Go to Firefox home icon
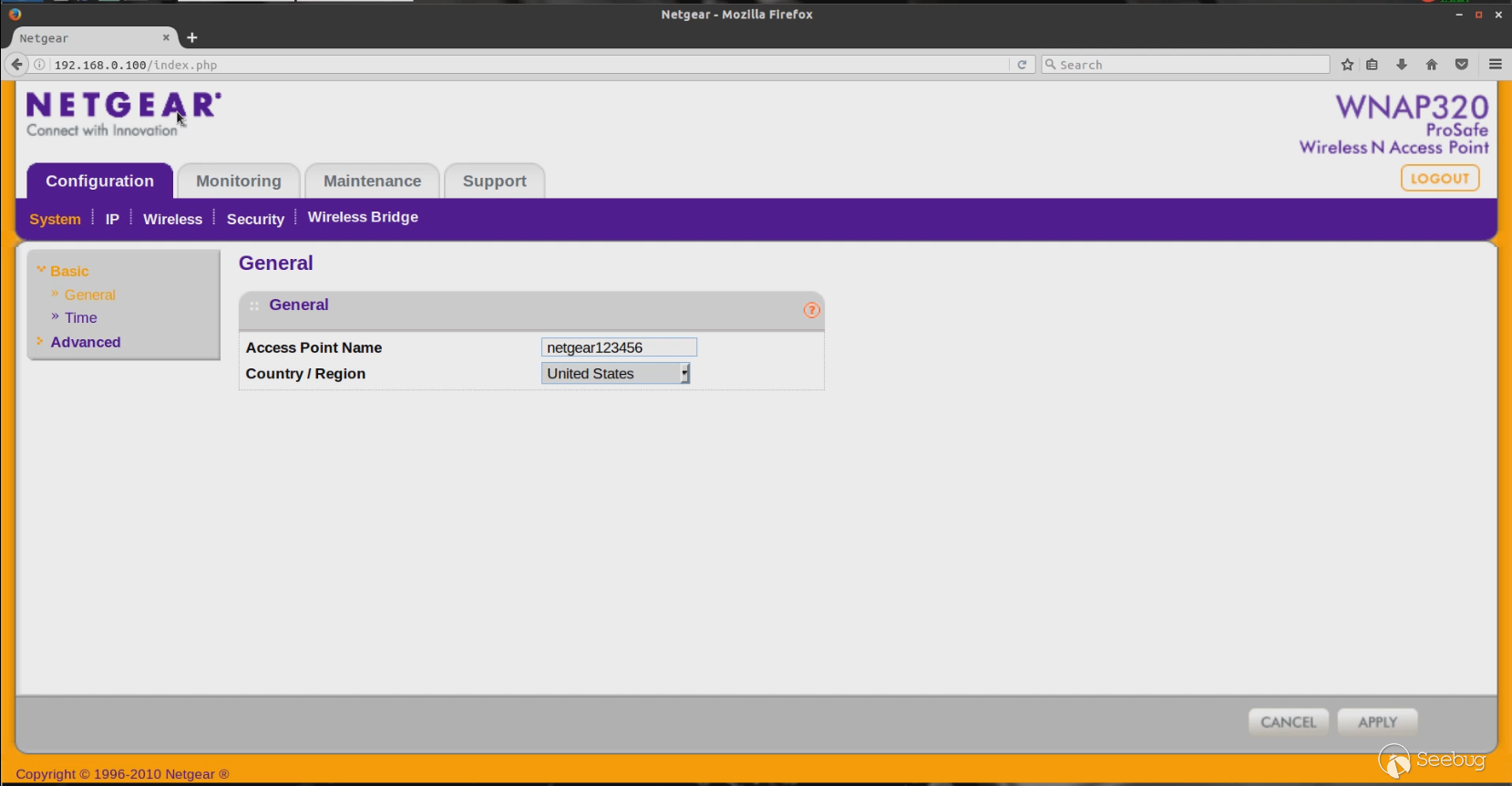 [1432, 65]
